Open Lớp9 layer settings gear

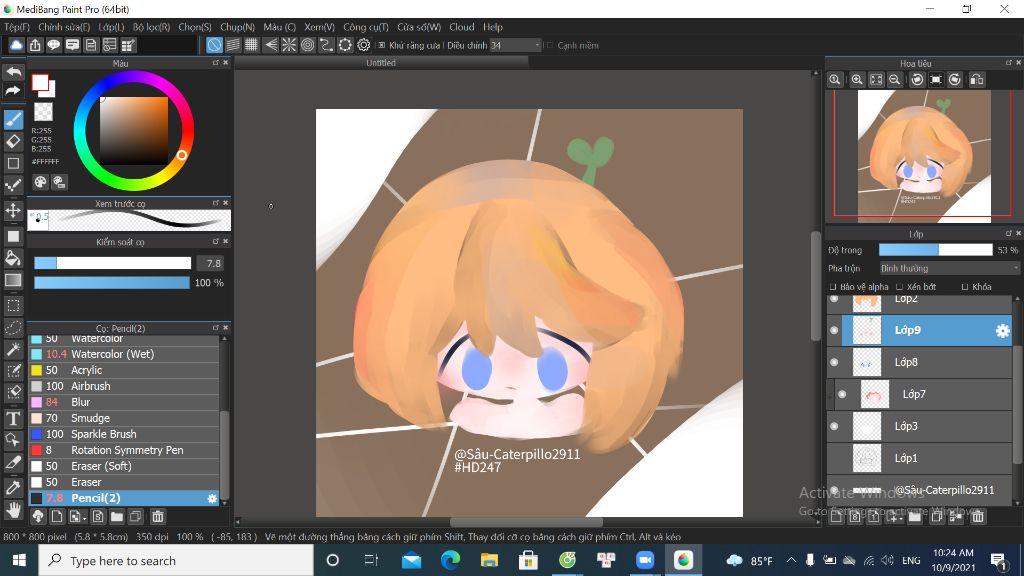1002,330
